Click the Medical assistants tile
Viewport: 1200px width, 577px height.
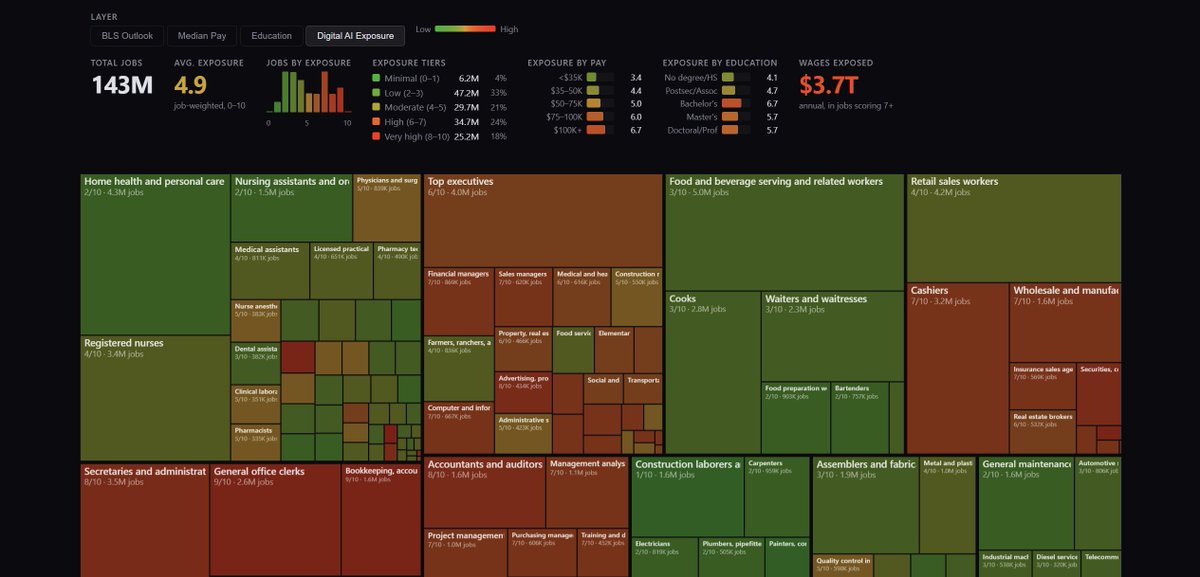(x=270, y=270)
